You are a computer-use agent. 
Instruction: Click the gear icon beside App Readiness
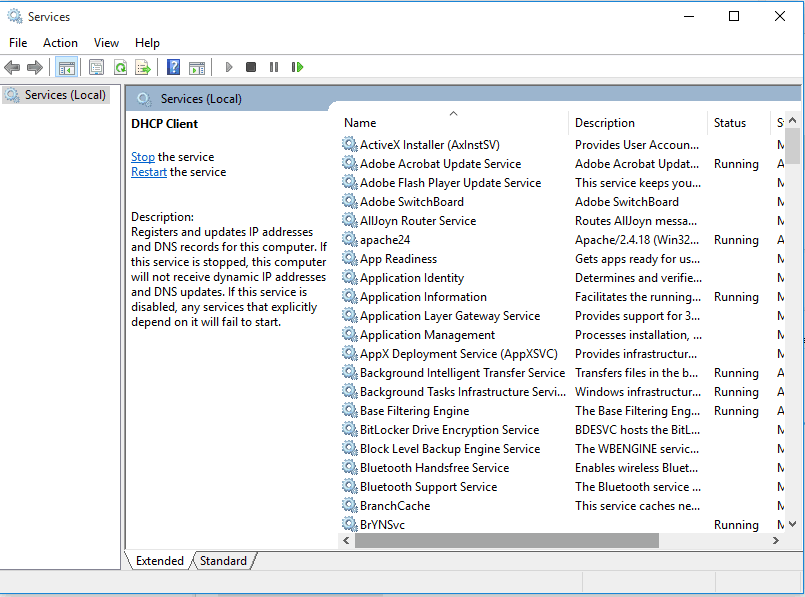tap(350, 258)
